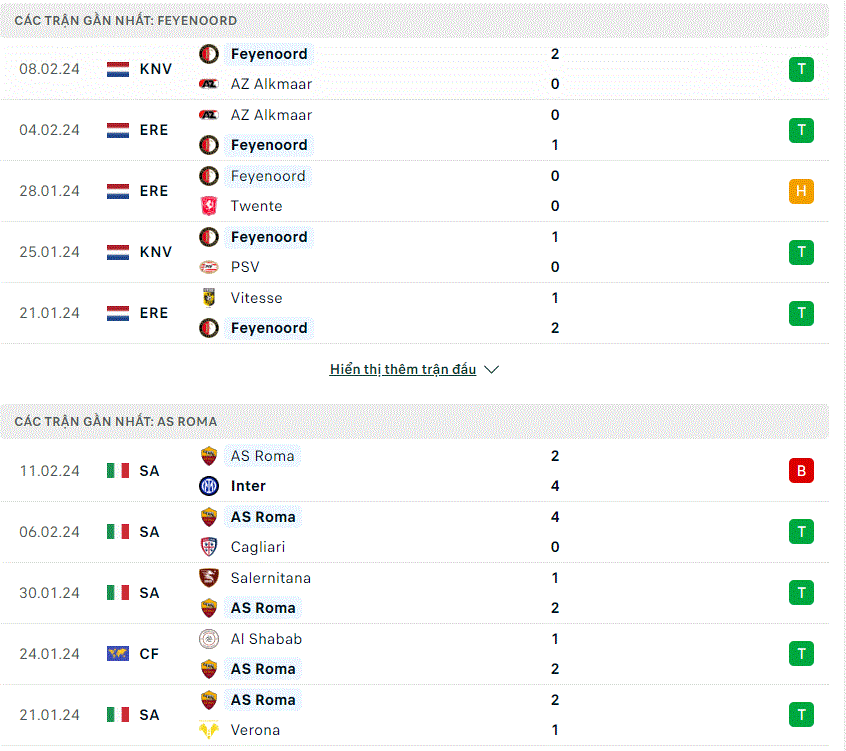Open the Feyenoord recent matches section header
The width and height of the screenshot is (846, 751).
(x=414, y=21)
